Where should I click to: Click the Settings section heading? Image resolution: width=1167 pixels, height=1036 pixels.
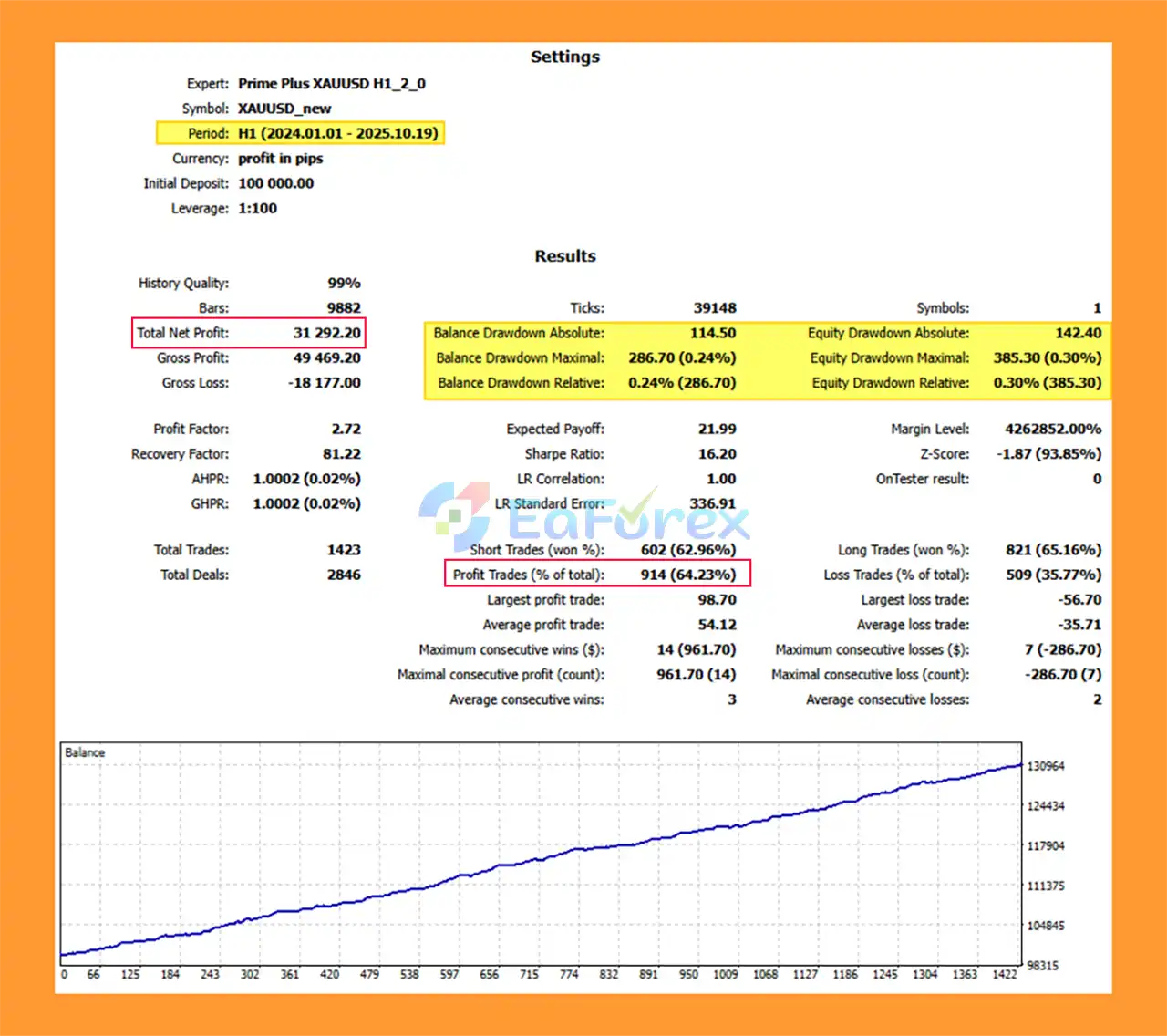[565, 57]
